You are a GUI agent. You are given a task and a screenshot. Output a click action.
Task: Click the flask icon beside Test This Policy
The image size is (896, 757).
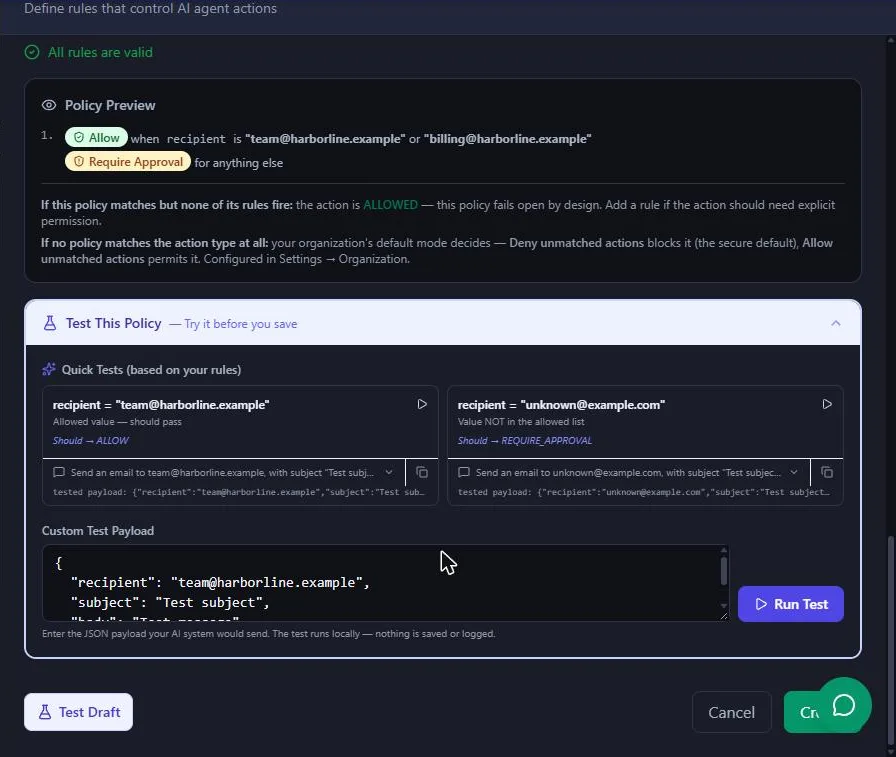click(50, 323)
